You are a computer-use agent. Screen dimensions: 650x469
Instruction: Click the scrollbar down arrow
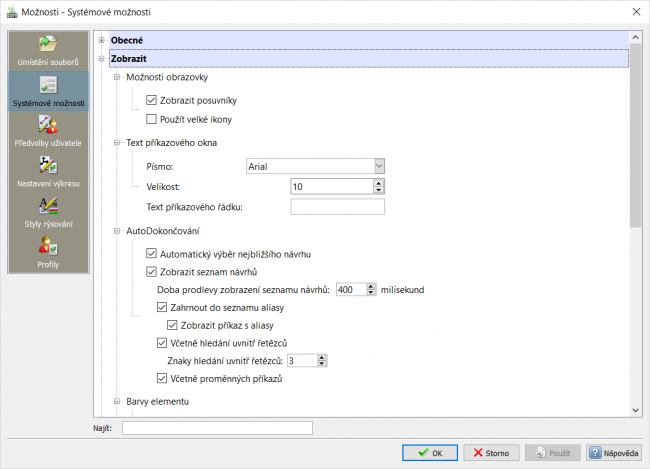click(635, 411)
